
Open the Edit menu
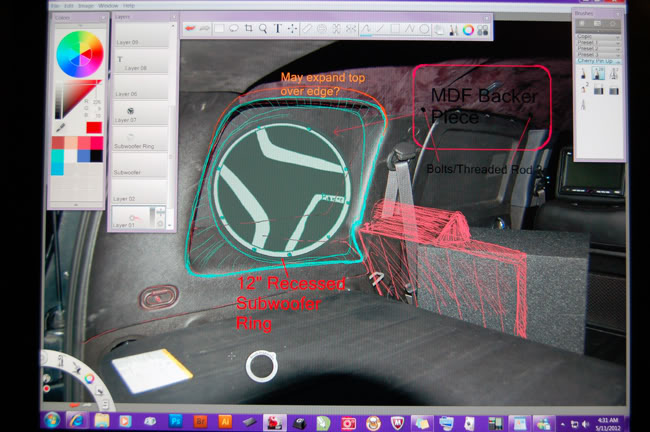(x=69, y=6)
